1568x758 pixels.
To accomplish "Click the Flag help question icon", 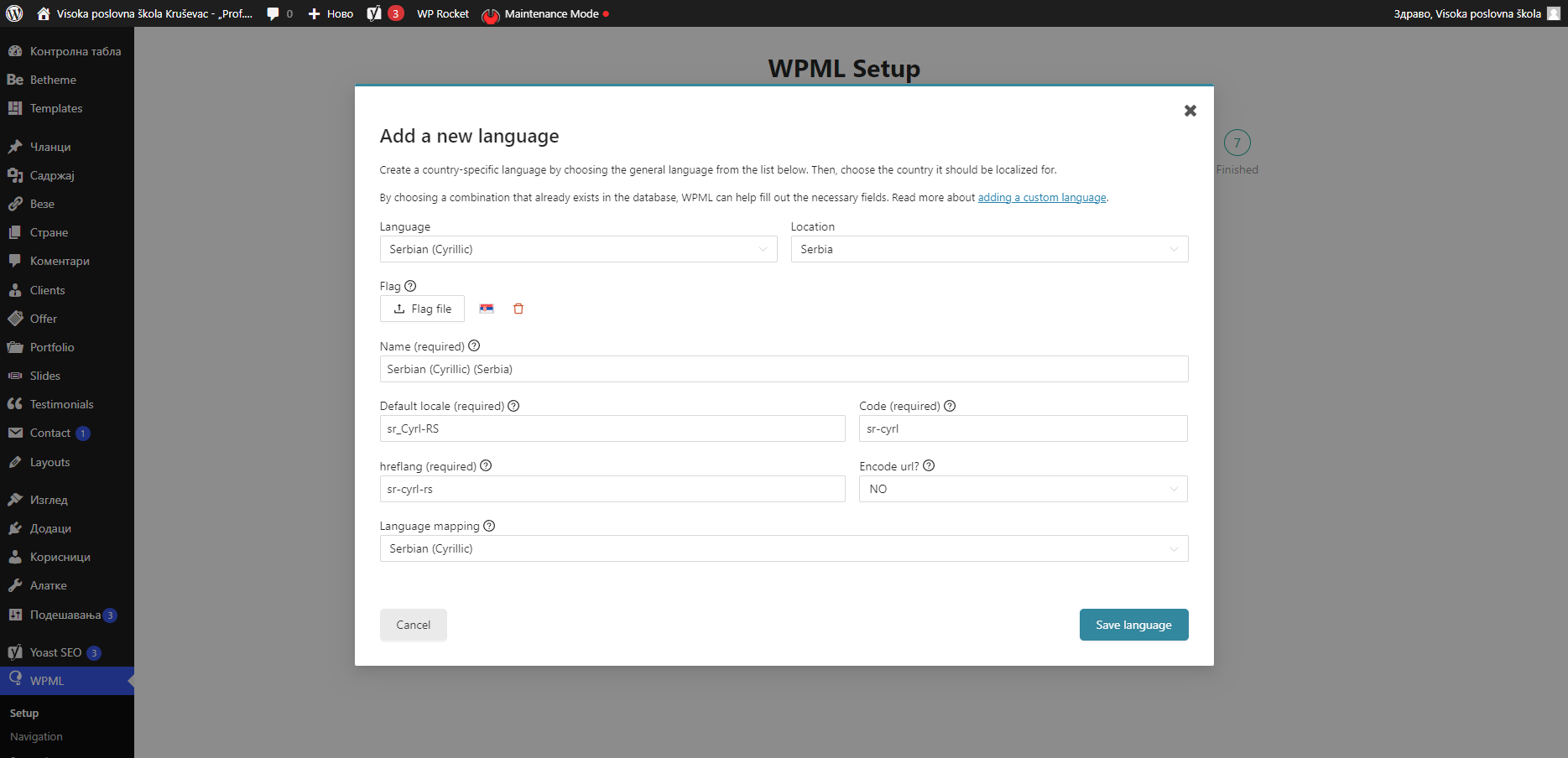I will [x=410, y=286].
